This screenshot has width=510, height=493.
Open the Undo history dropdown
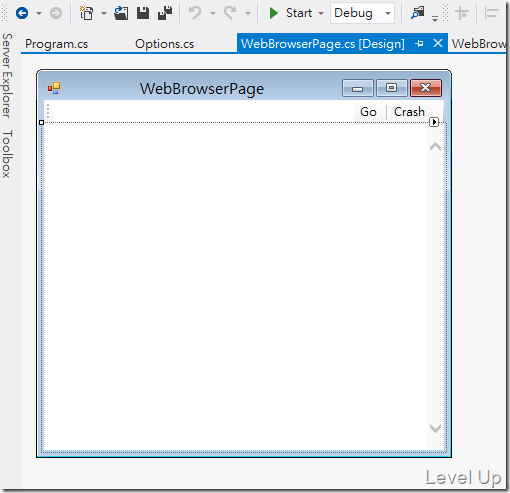point(213,14)
